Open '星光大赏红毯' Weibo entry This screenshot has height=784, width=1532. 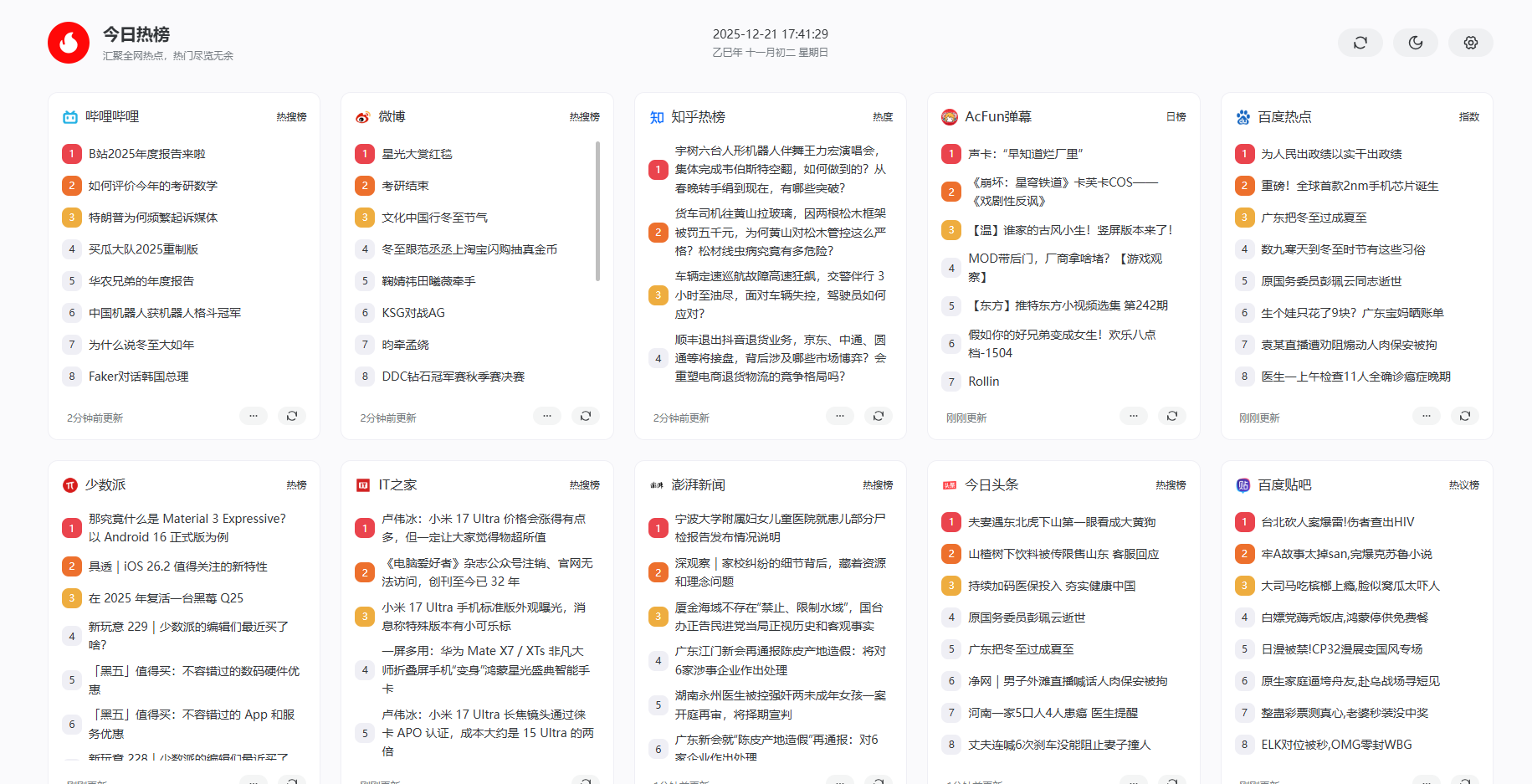pyautogui.click(x=418, y=154)
